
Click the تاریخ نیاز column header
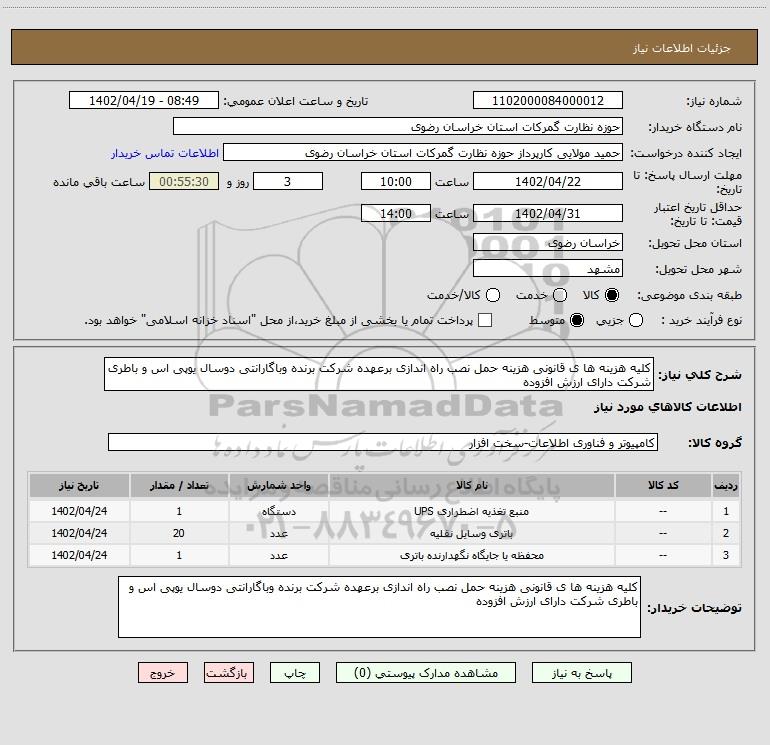pos(79,486)
